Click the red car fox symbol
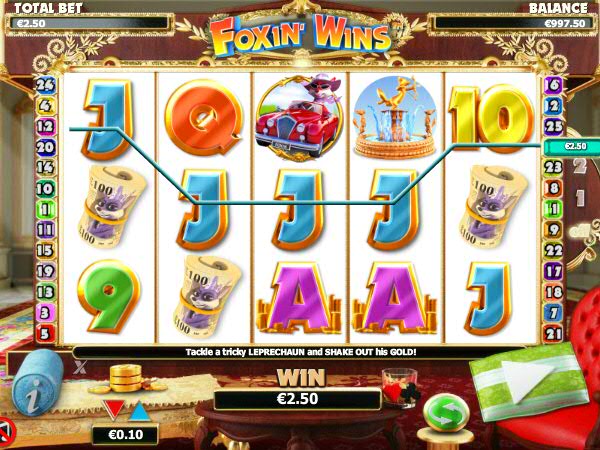600x450 pixels. click(300, 117)
